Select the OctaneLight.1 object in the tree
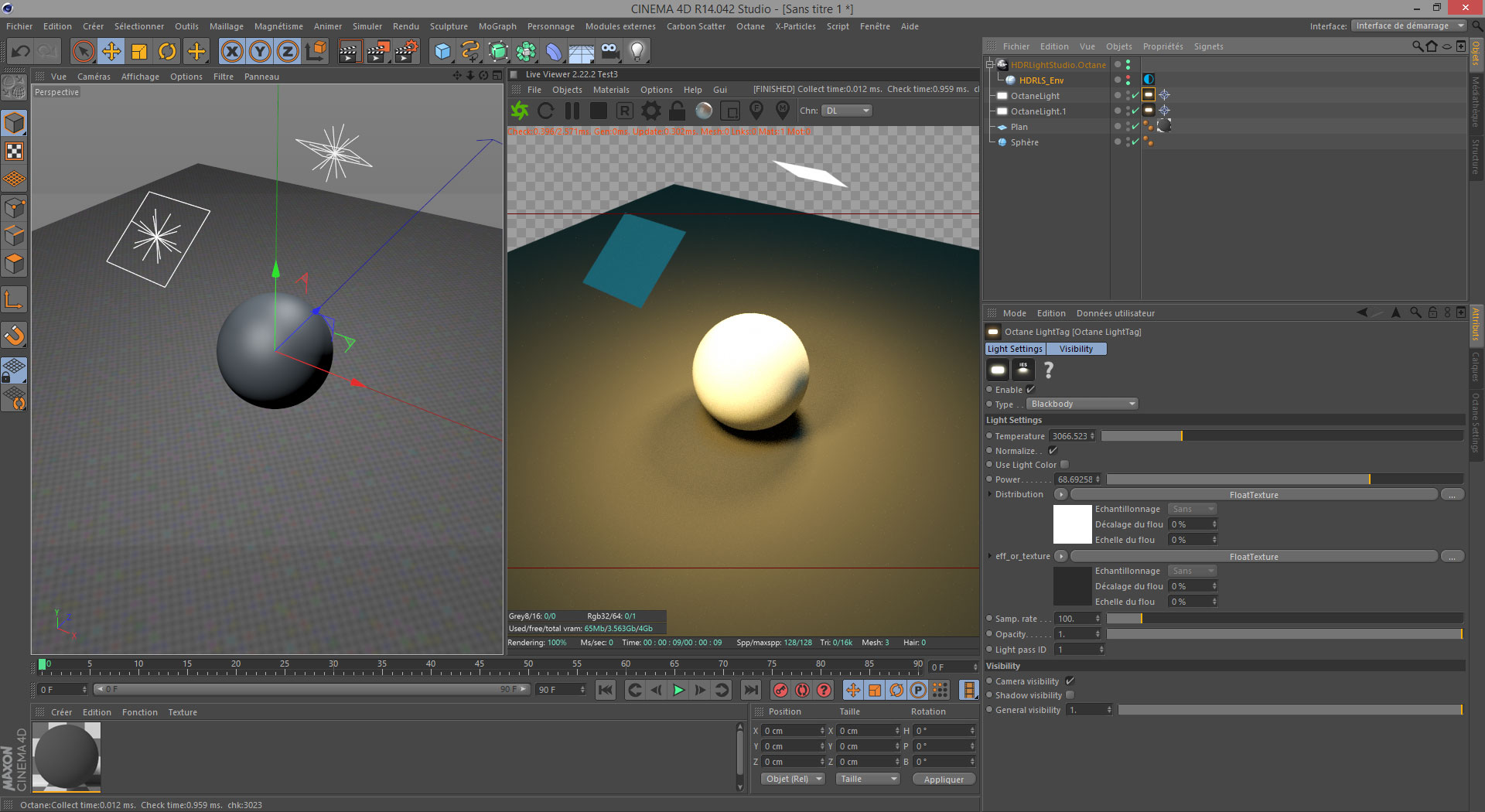 [1038, 111]
